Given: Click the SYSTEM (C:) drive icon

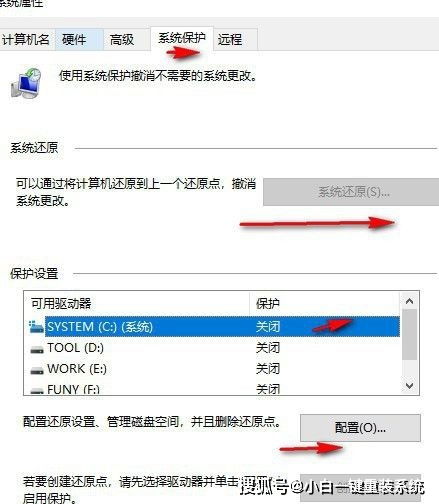Looking at the screenshot, I should click(x=36, y=327).
